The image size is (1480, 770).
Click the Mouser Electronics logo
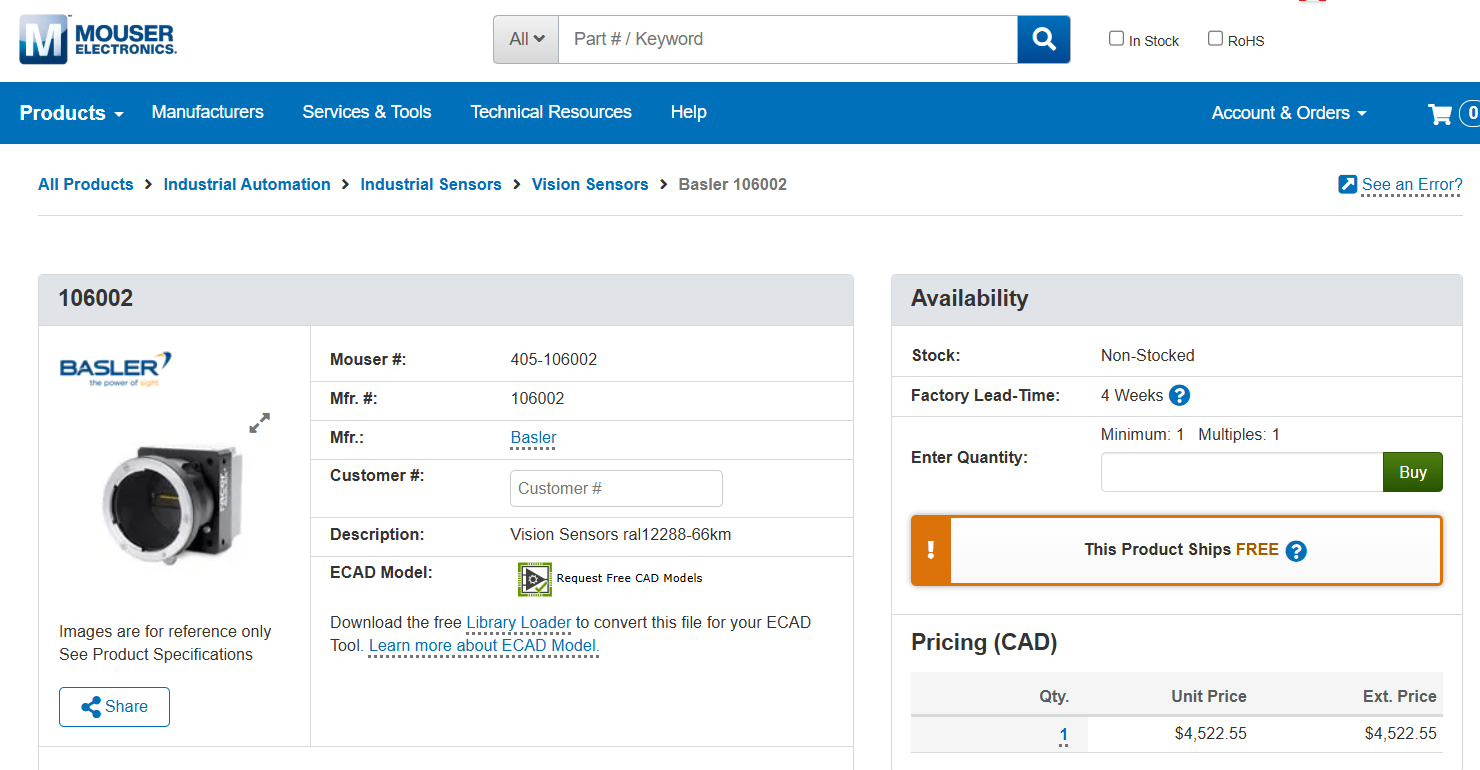(x=98, y=40)
